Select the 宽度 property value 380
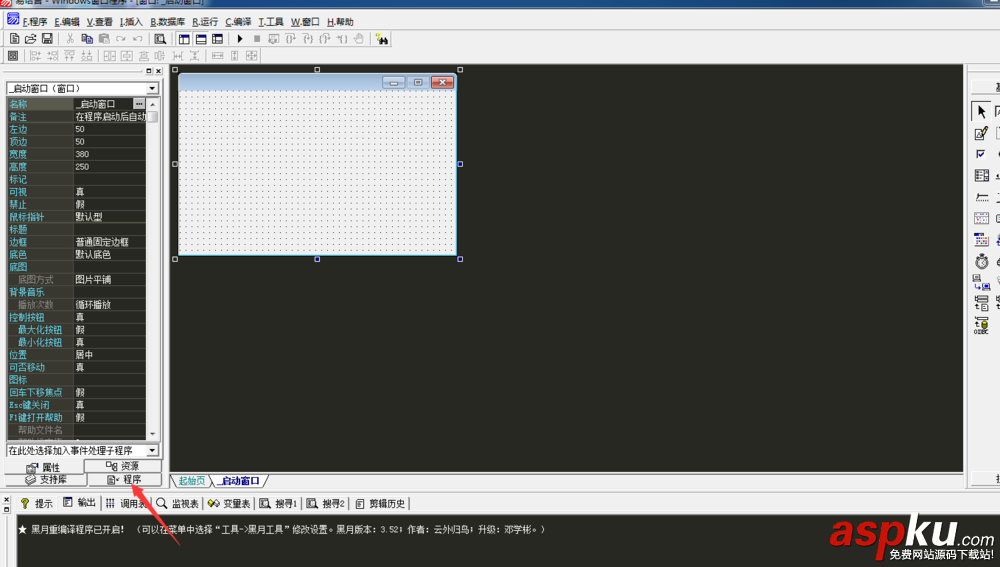 [x=110, y=154]
